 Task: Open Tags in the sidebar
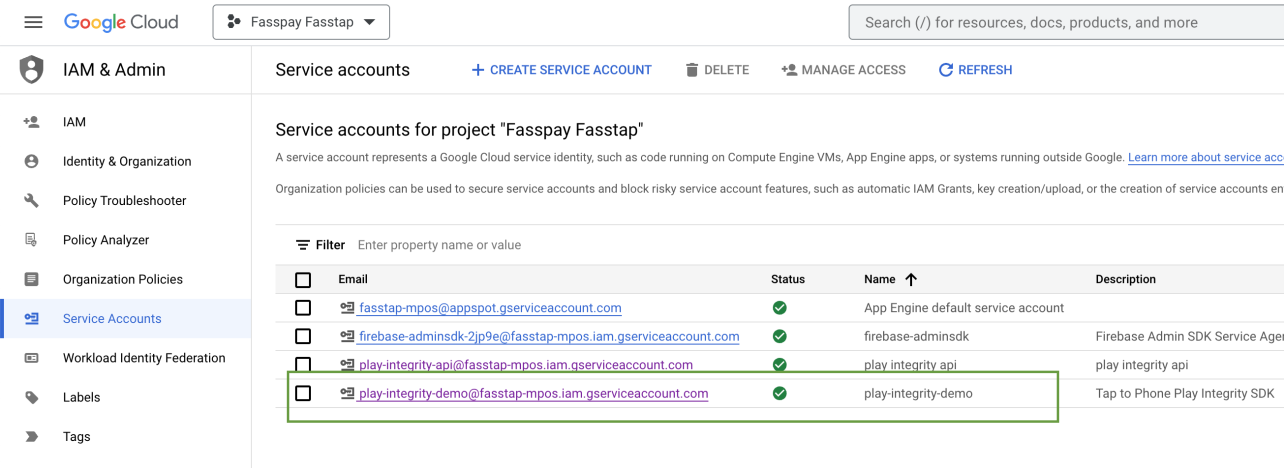77,437
